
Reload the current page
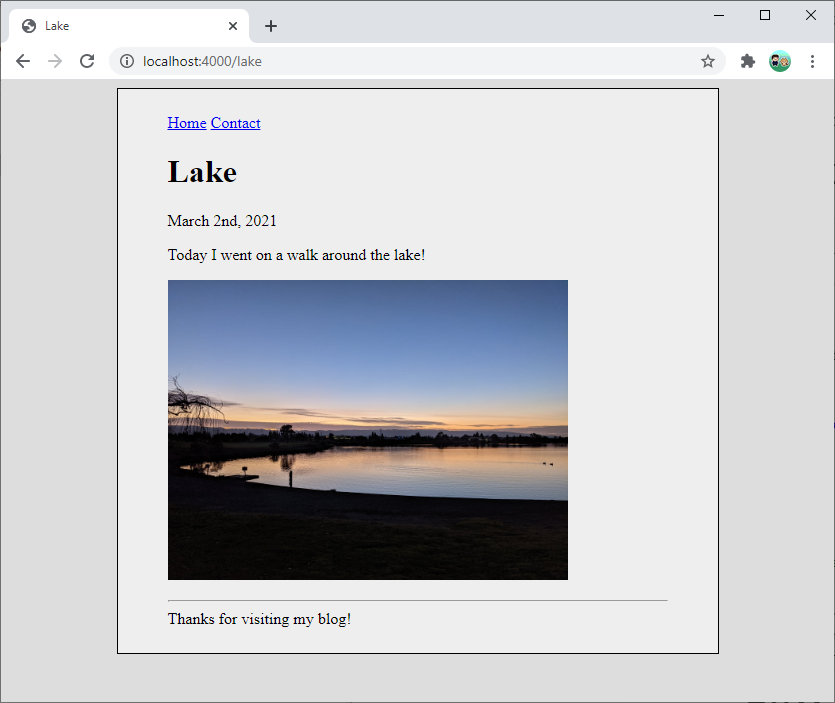[x=87, y=61]
